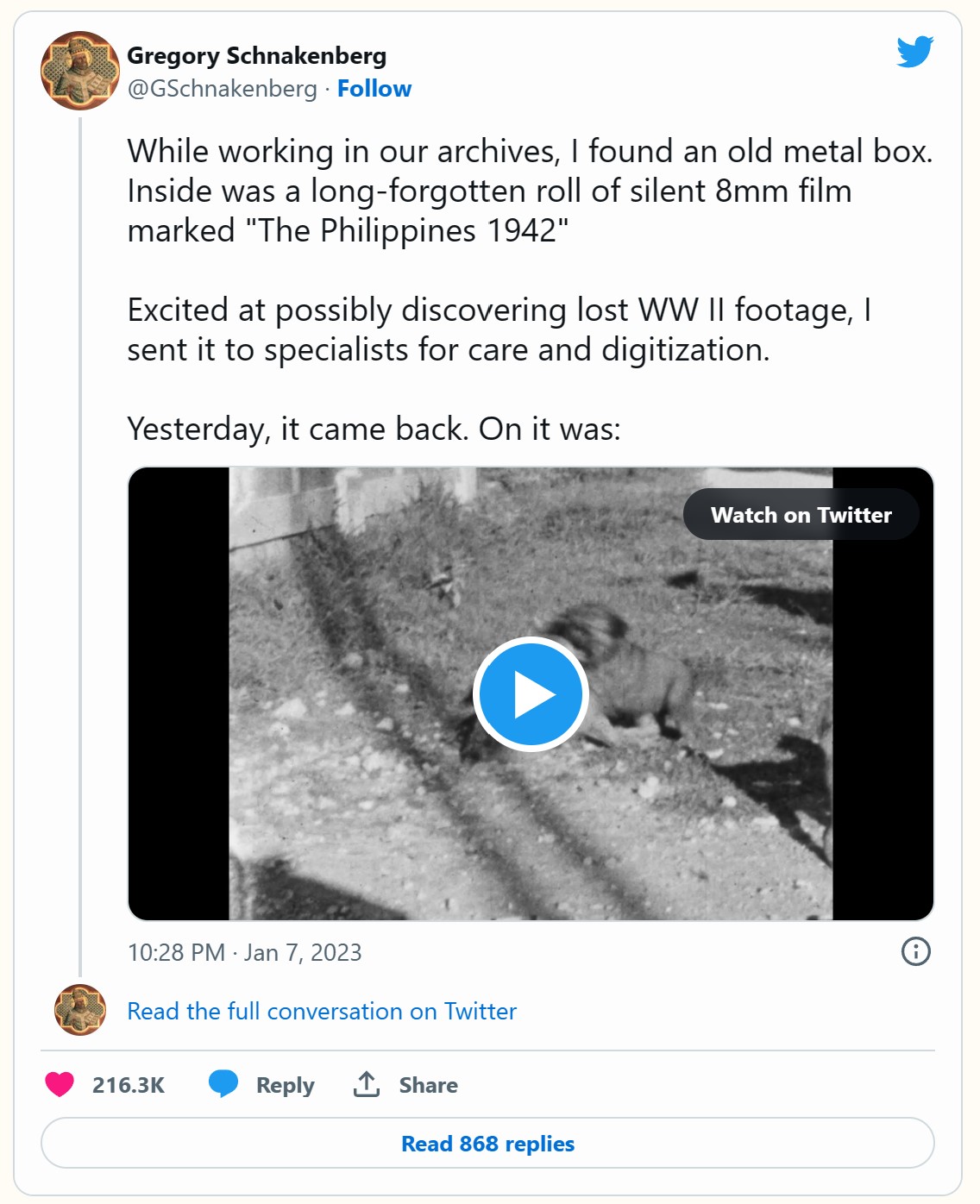Open the 10:28 PM Jan 7, 2023 timestamp

pos(244,952)
